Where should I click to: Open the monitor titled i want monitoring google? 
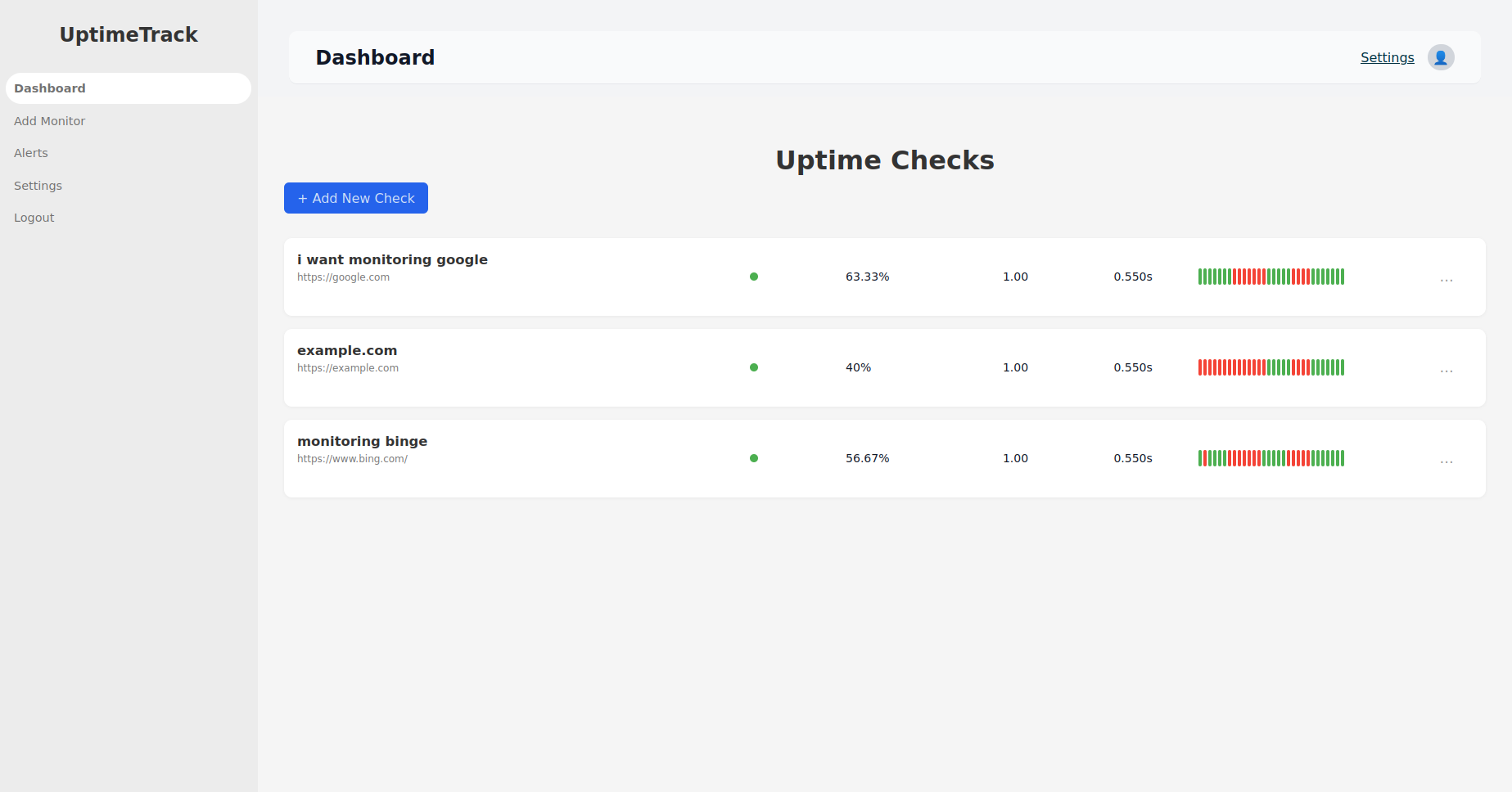point(392,259)
